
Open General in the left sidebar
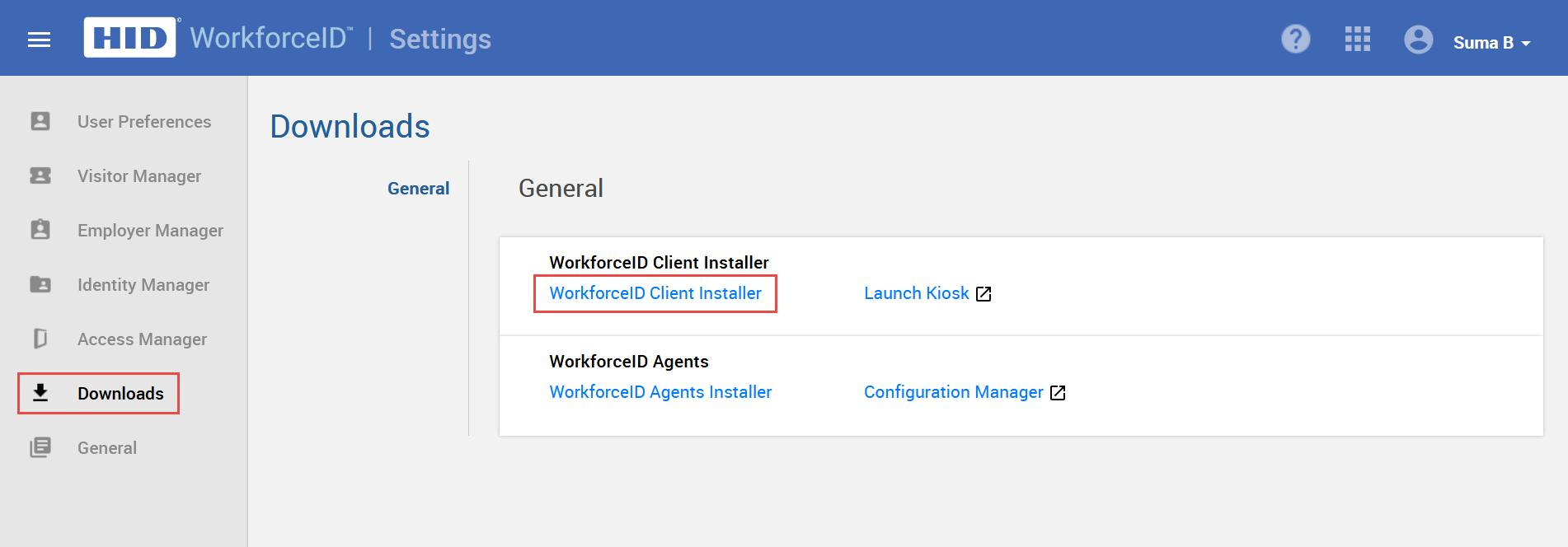pos(107,448)
